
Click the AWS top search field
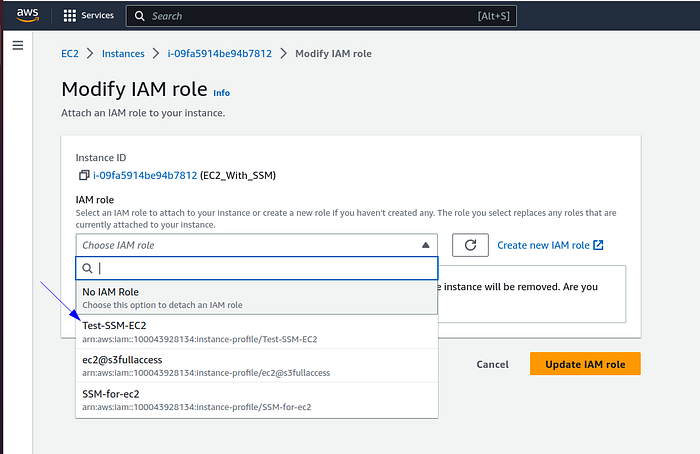(x=321, y=16)
